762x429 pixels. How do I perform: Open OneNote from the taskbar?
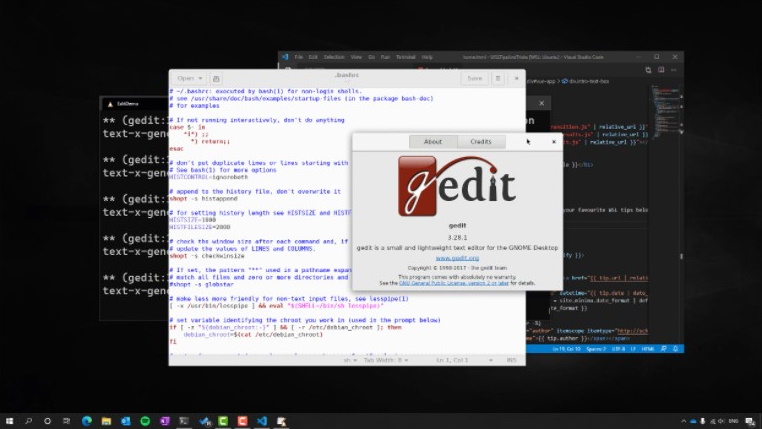tap(166, 421)
